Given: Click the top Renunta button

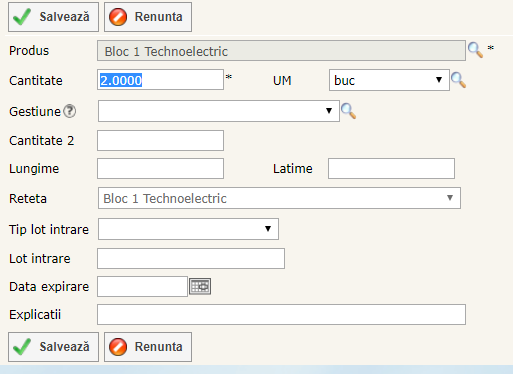Looking at the screenshot, I should [x=148, y=17].
